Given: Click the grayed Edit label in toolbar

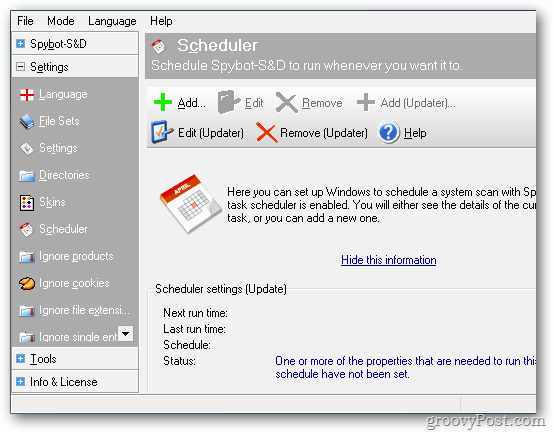Looking at the screenshot, I should tap(254, 103).
